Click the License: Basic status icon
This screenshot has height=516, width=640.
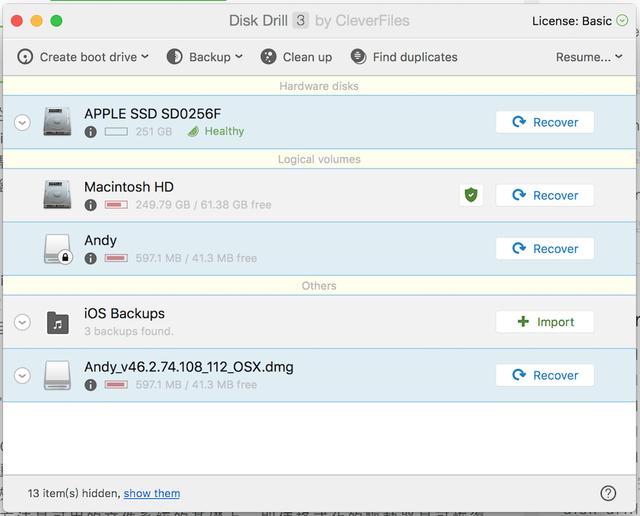[x=622, y=20]
